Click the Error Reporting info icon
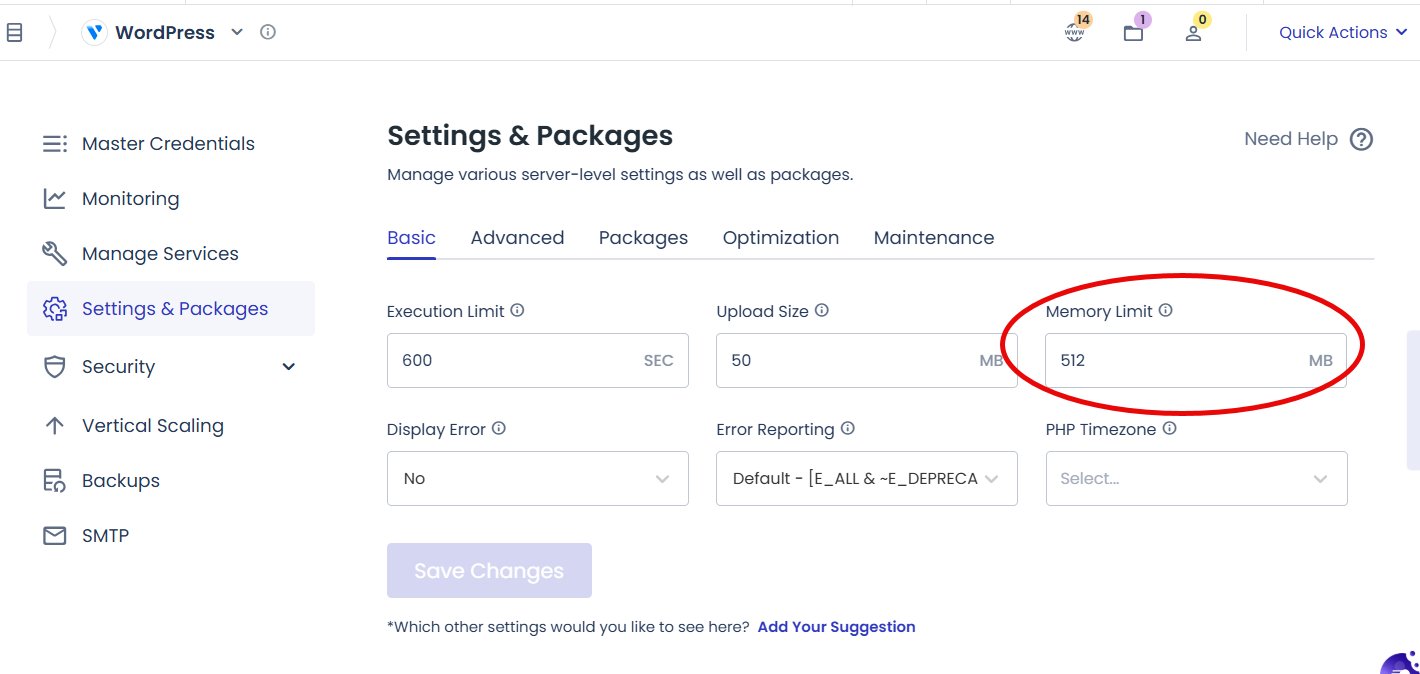The width and height of the screenshot is (1420, 674). 848,429
